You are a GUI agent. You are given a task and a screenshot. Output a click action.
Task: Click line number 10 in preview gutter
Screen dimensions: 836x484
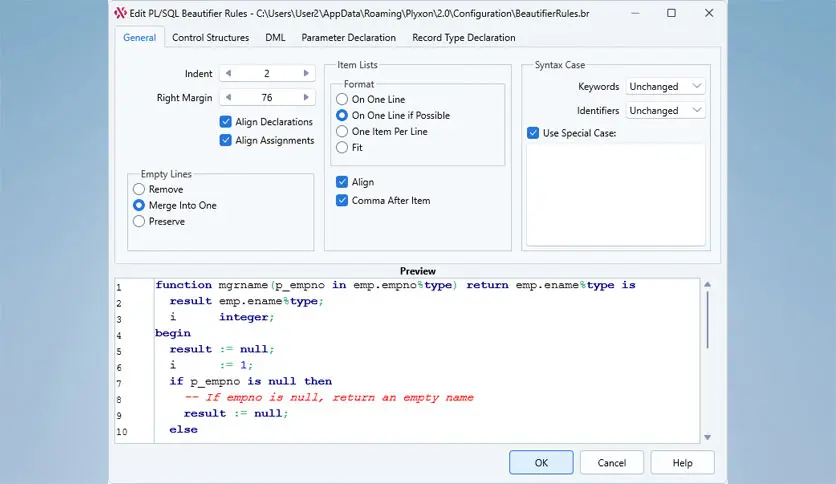click(122, 432)
